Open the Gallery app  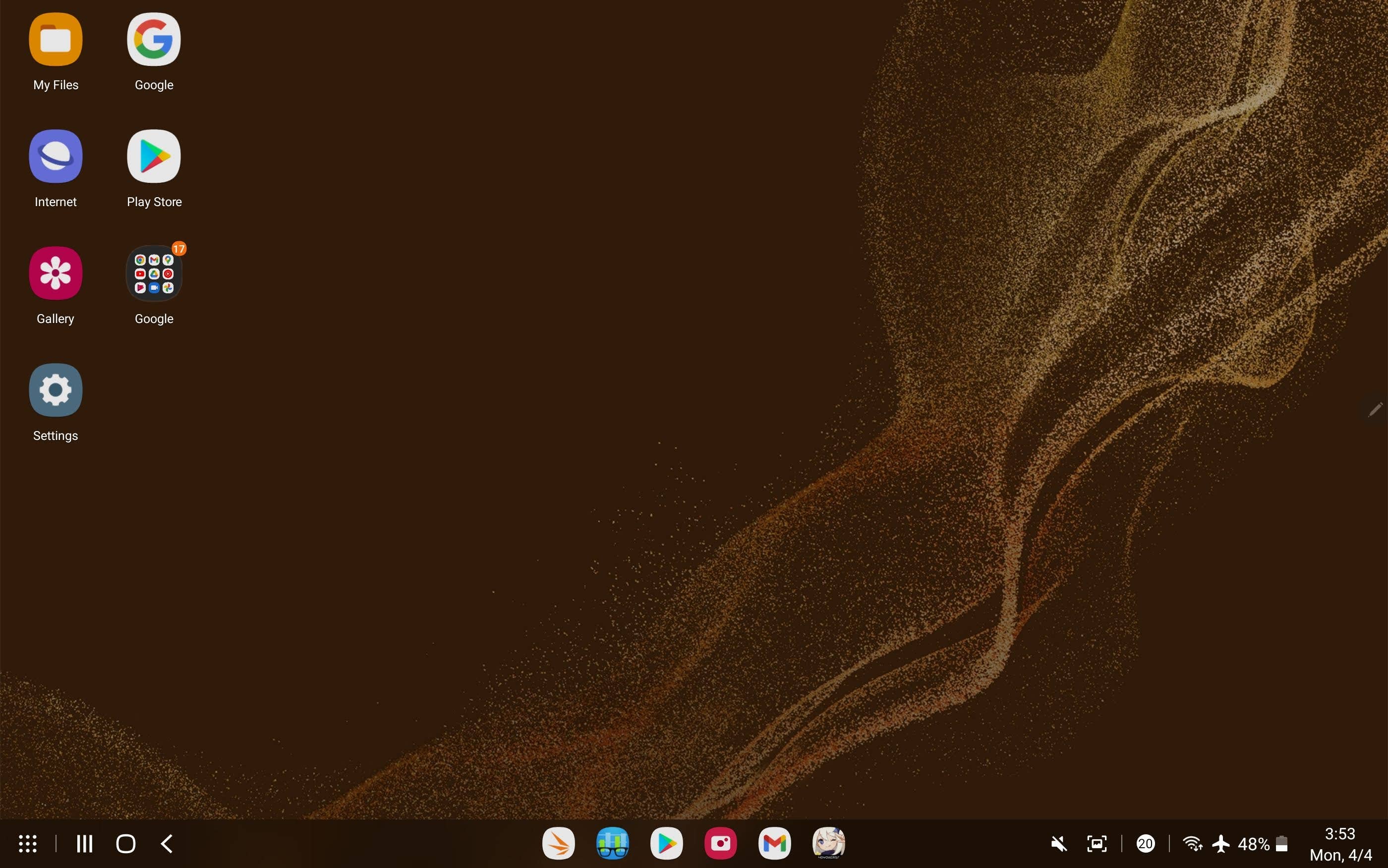(55, 272)
